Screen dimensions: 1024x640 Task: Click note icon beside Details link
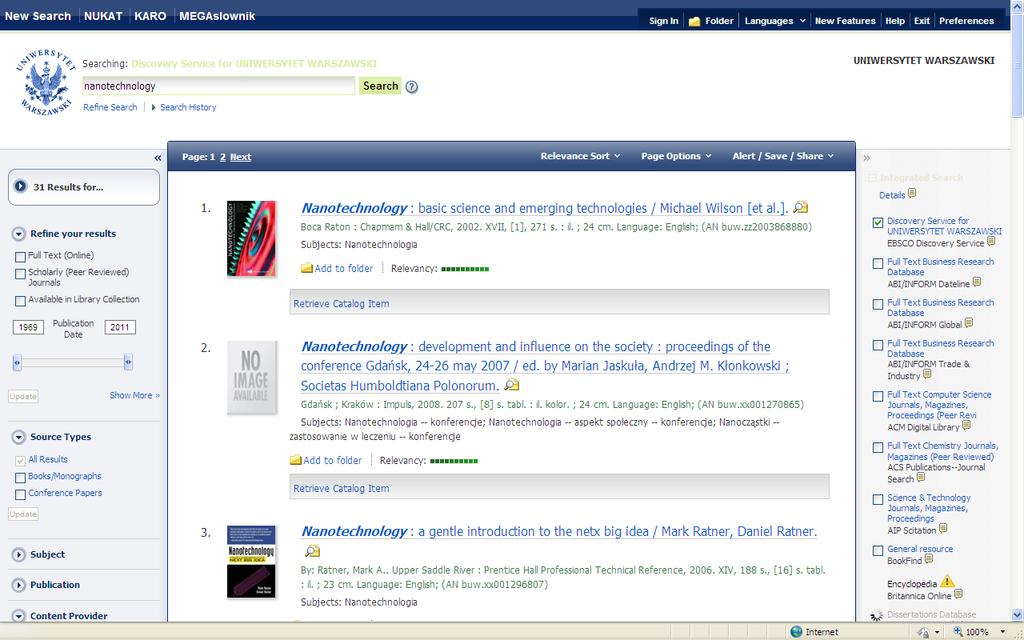tap(912, 193)
